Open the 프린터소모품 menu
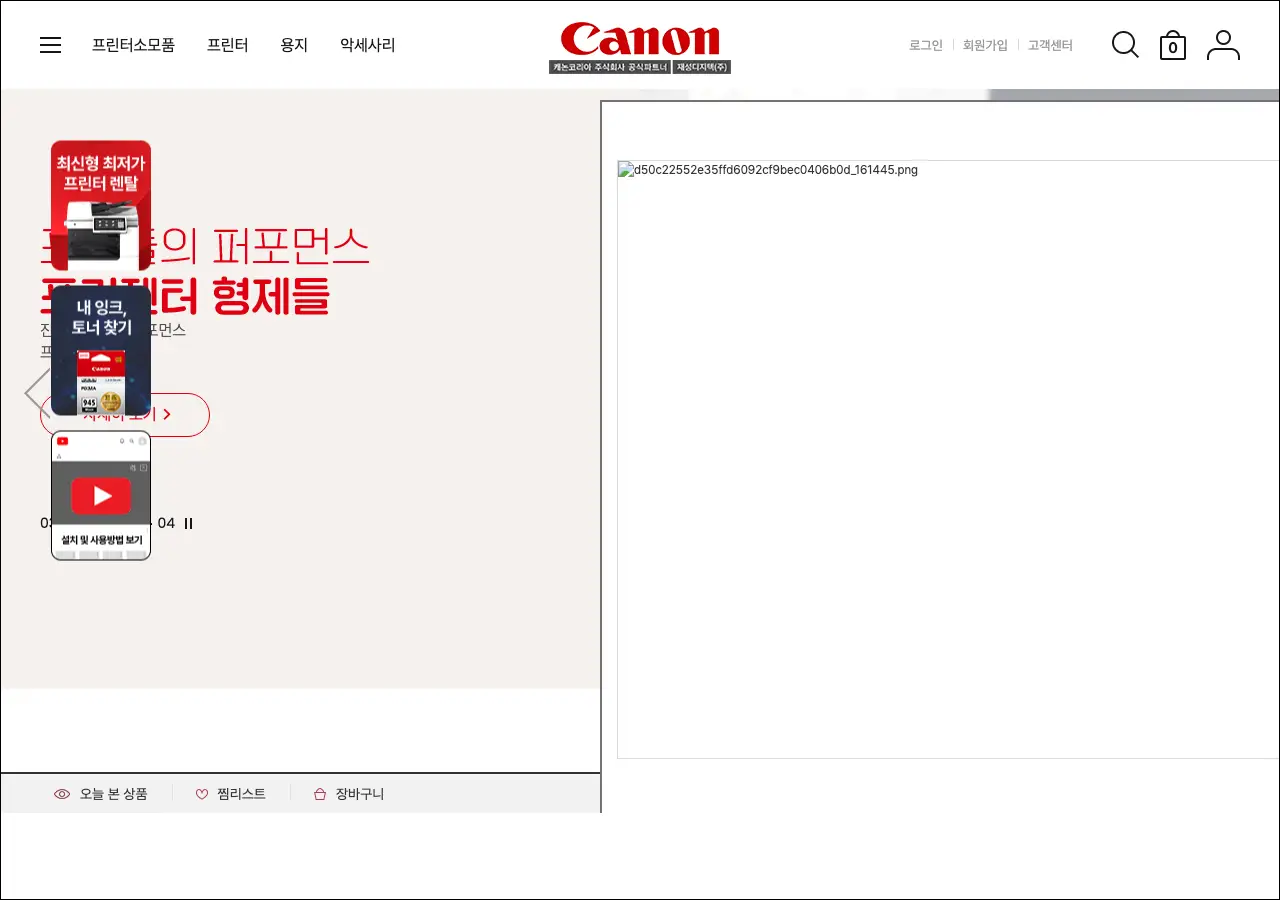Viewport: 1280px width, 900px height. (133, 45)
